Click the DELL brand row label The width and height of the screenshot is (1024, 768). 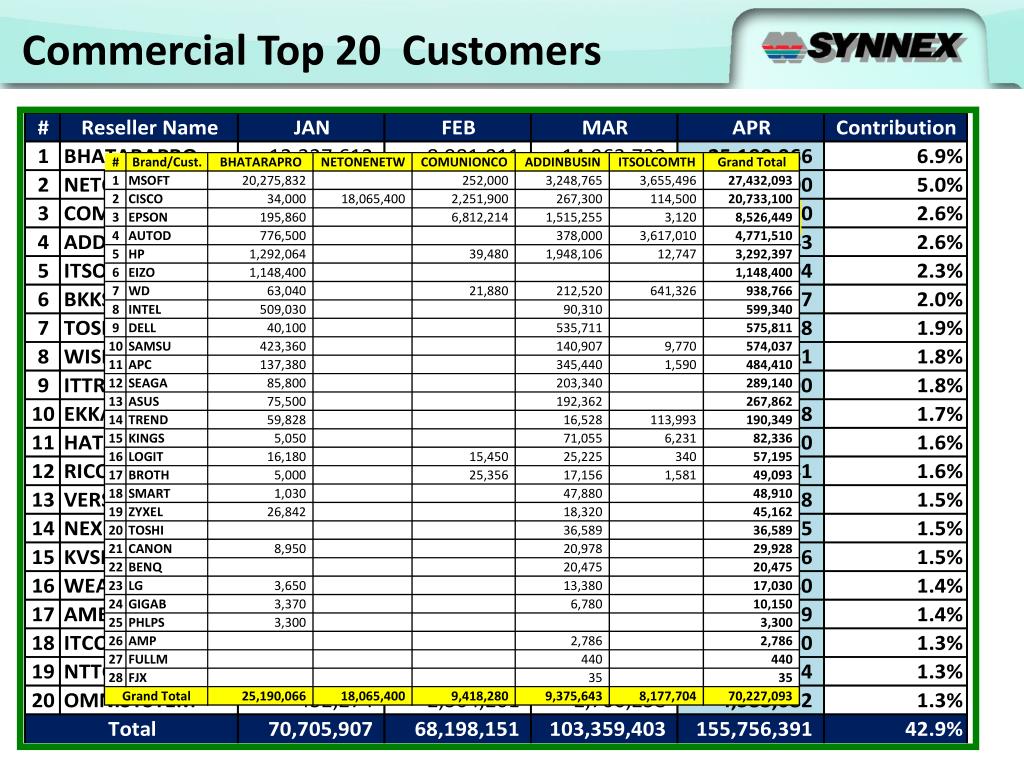point(142,328)
